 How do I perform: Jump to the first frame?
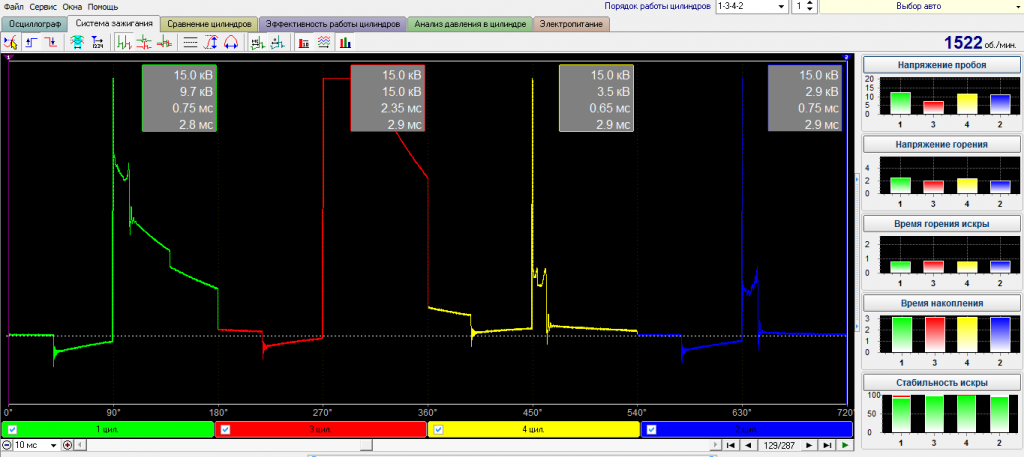point(730,445)
